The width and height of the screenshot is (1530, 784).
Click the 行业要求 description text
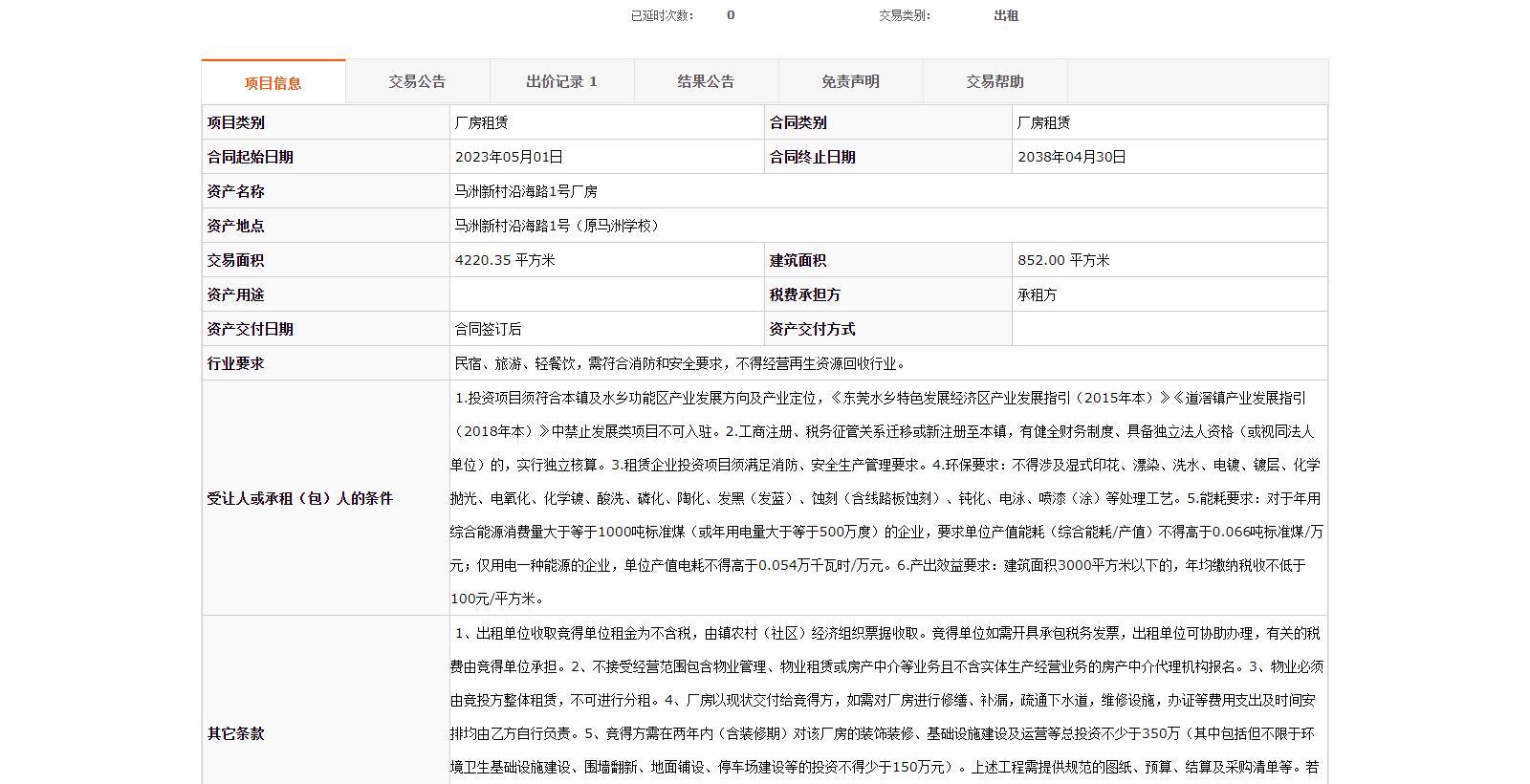click(681, 363)
